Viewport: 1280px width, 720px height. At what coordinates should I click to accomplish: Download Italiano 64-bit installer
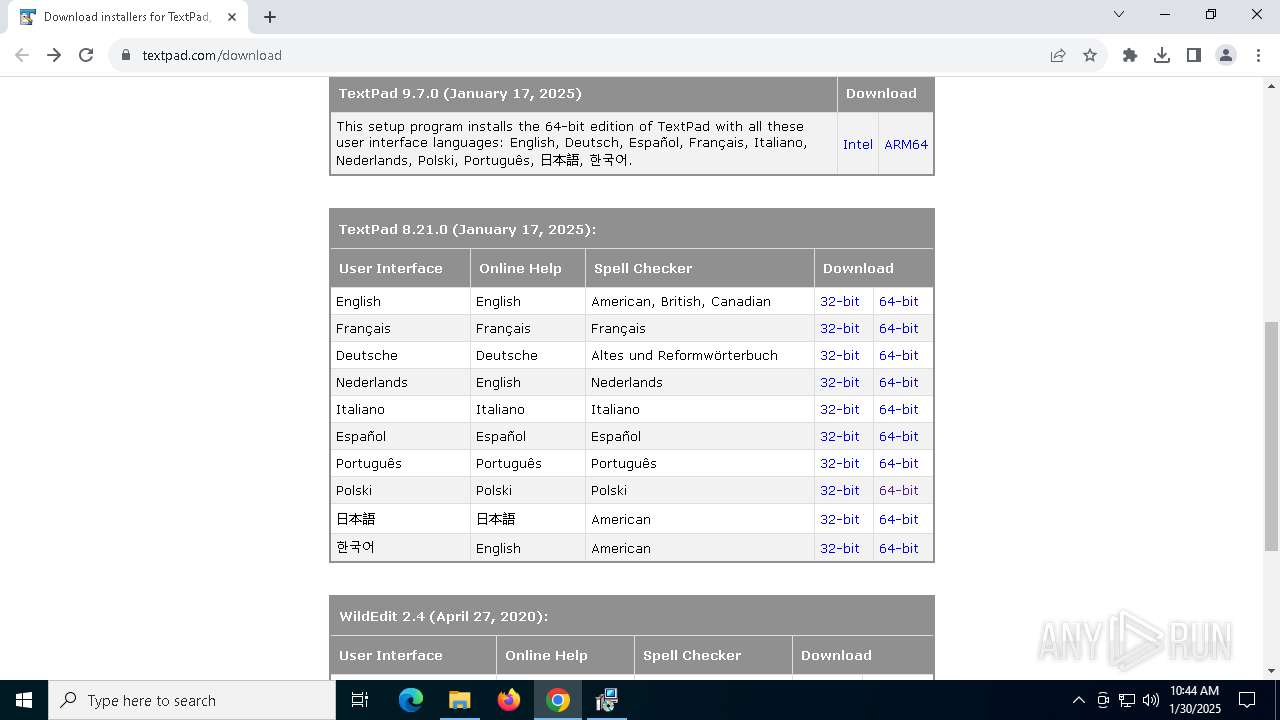[899, 409]
